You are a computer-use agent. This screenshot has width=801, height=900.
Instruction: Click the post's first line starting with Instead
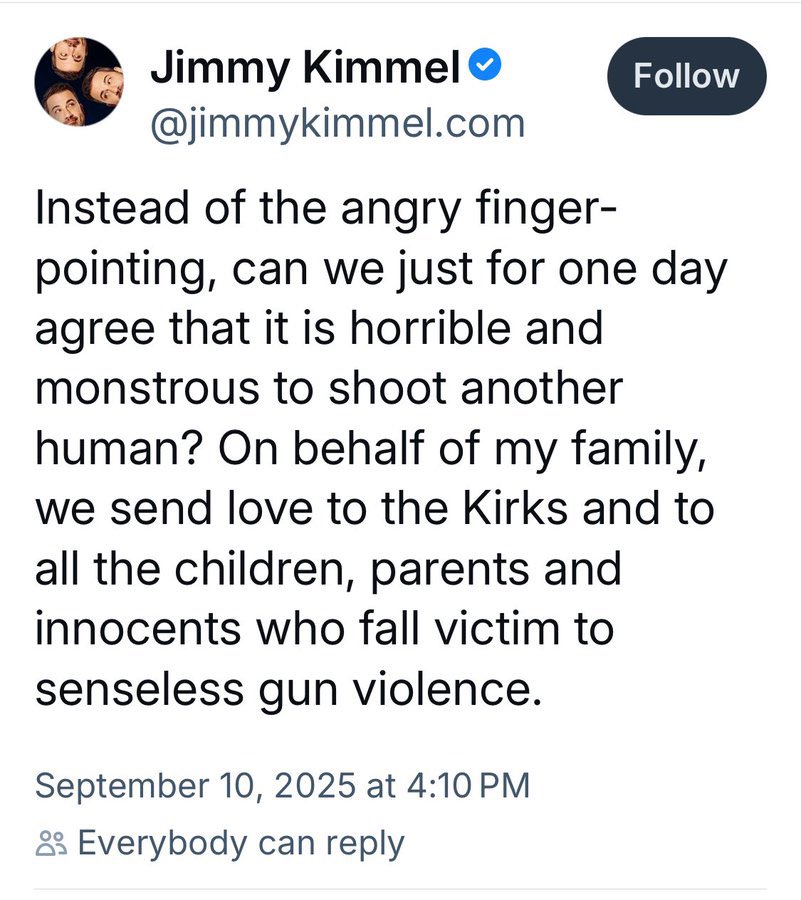click(x=326, y=208)
